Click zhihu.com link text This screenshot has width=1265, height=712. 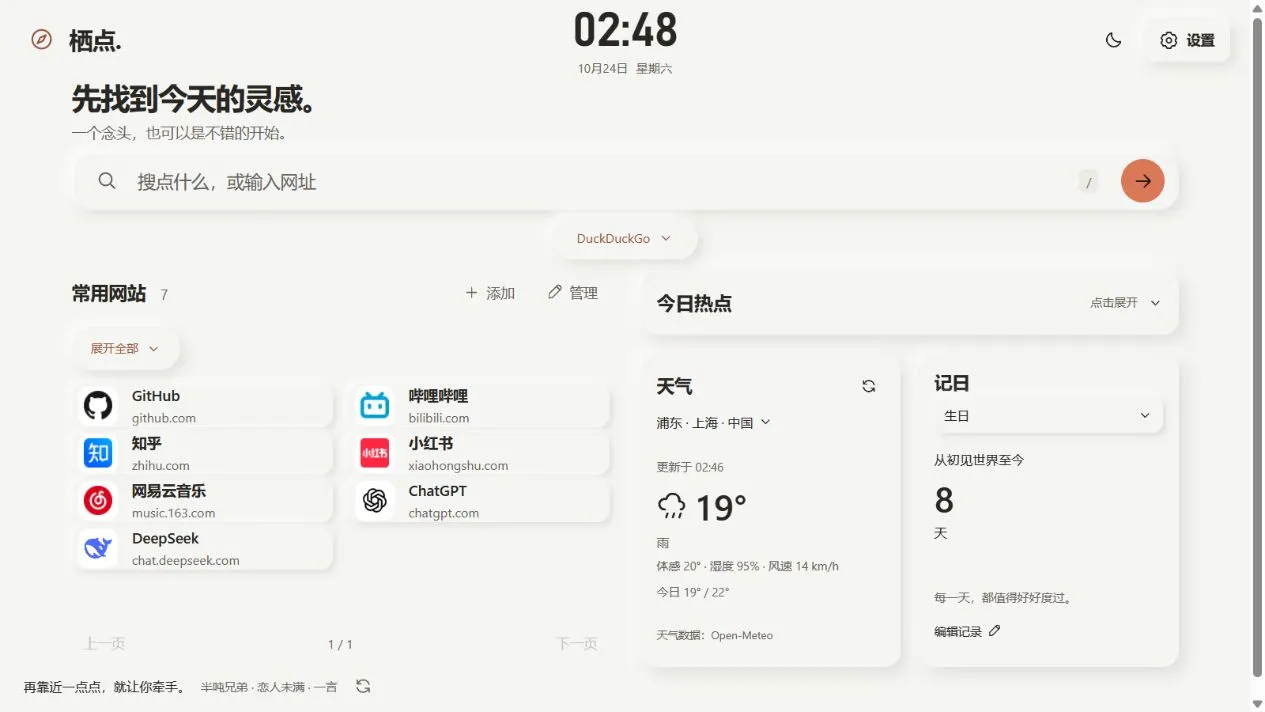tap(161, 465)
